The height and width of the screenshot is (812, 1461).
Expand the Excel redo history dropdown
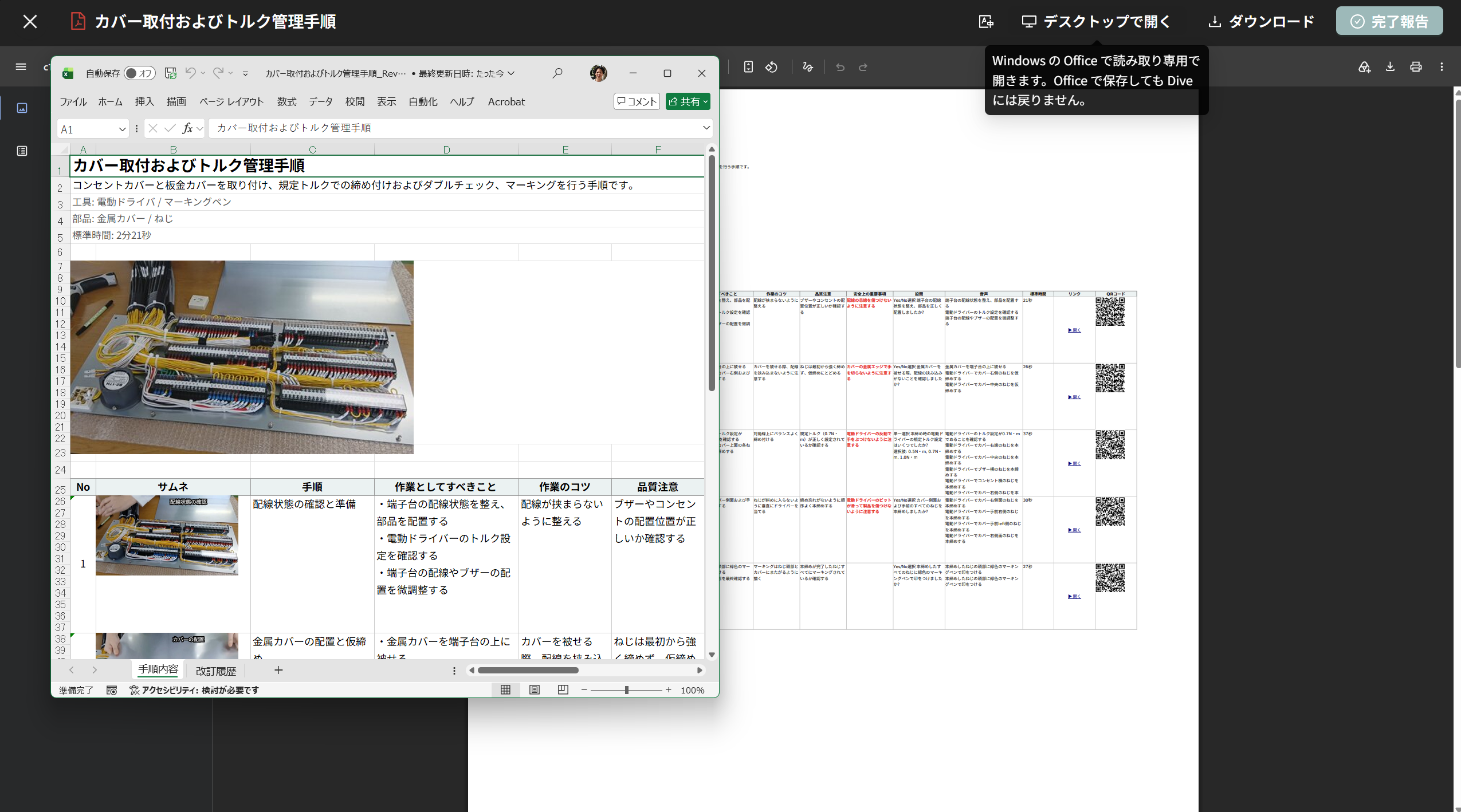coord(230,73)
